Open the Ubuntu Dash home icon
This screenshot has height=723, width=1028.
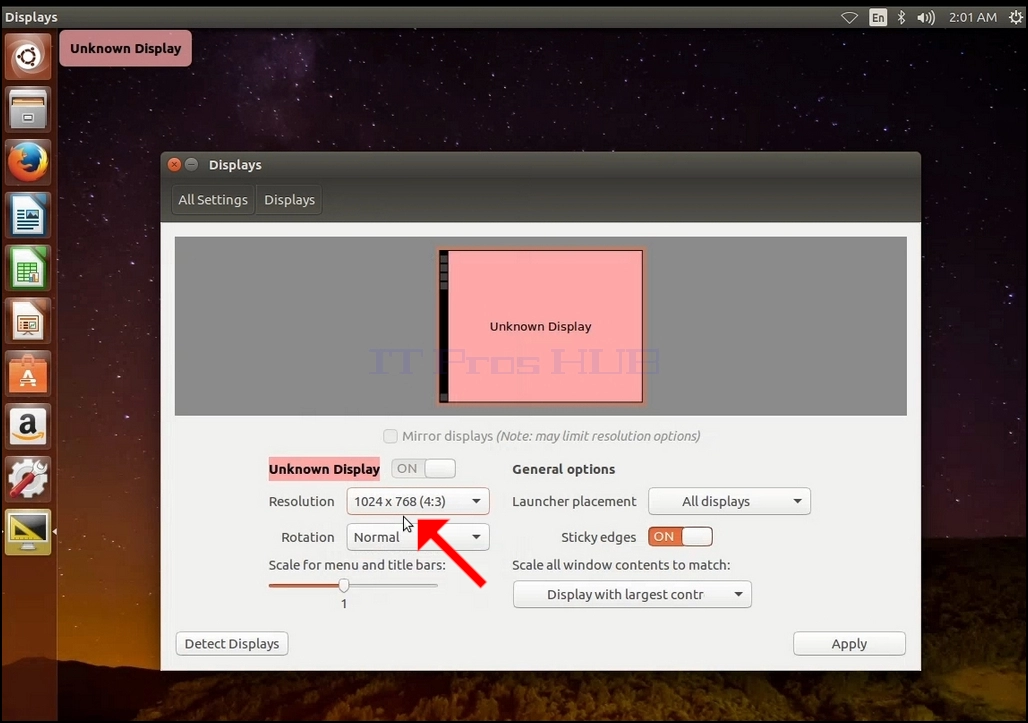(28, 57)
